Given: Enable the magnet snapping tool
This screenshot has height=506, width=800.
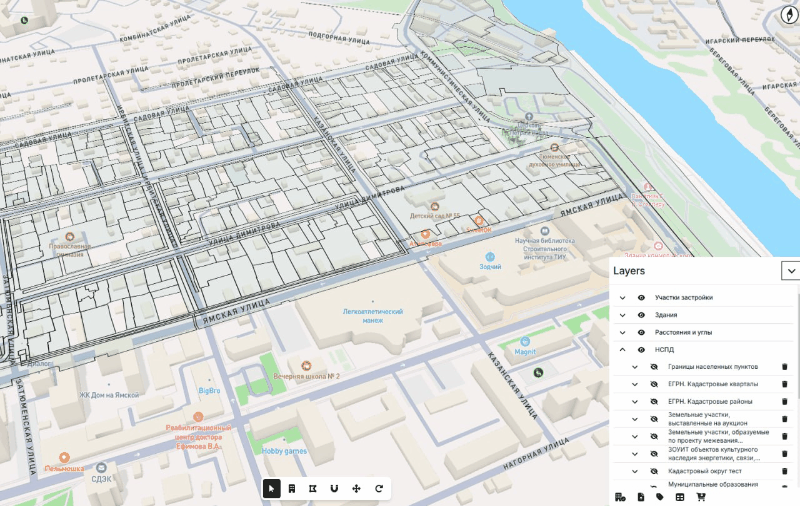Looking at the screenshot, I should (x=334, y=488).
